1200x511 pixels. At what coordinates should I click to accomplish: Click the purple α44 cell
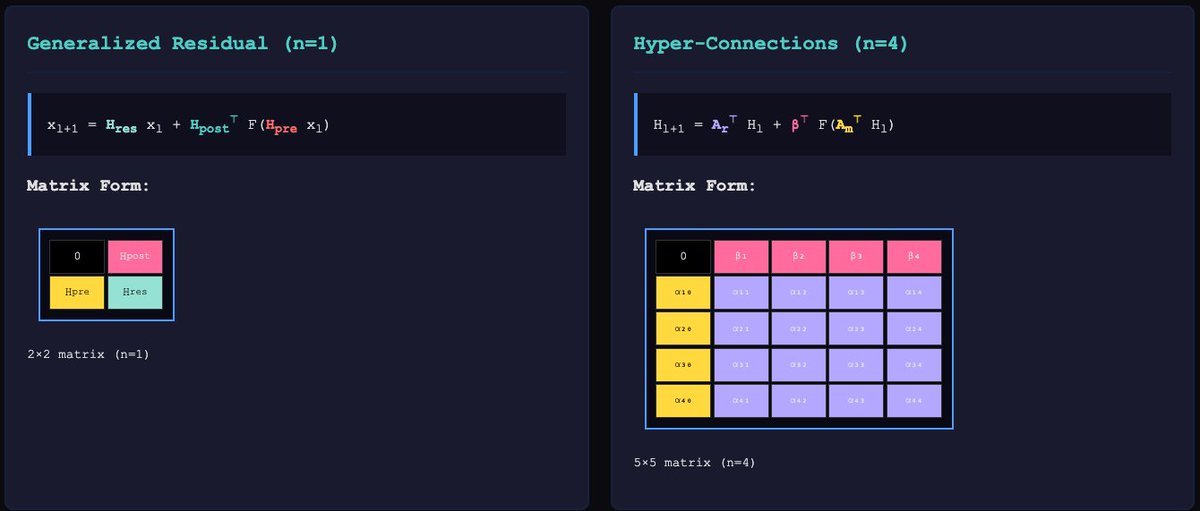pos(914,400)
